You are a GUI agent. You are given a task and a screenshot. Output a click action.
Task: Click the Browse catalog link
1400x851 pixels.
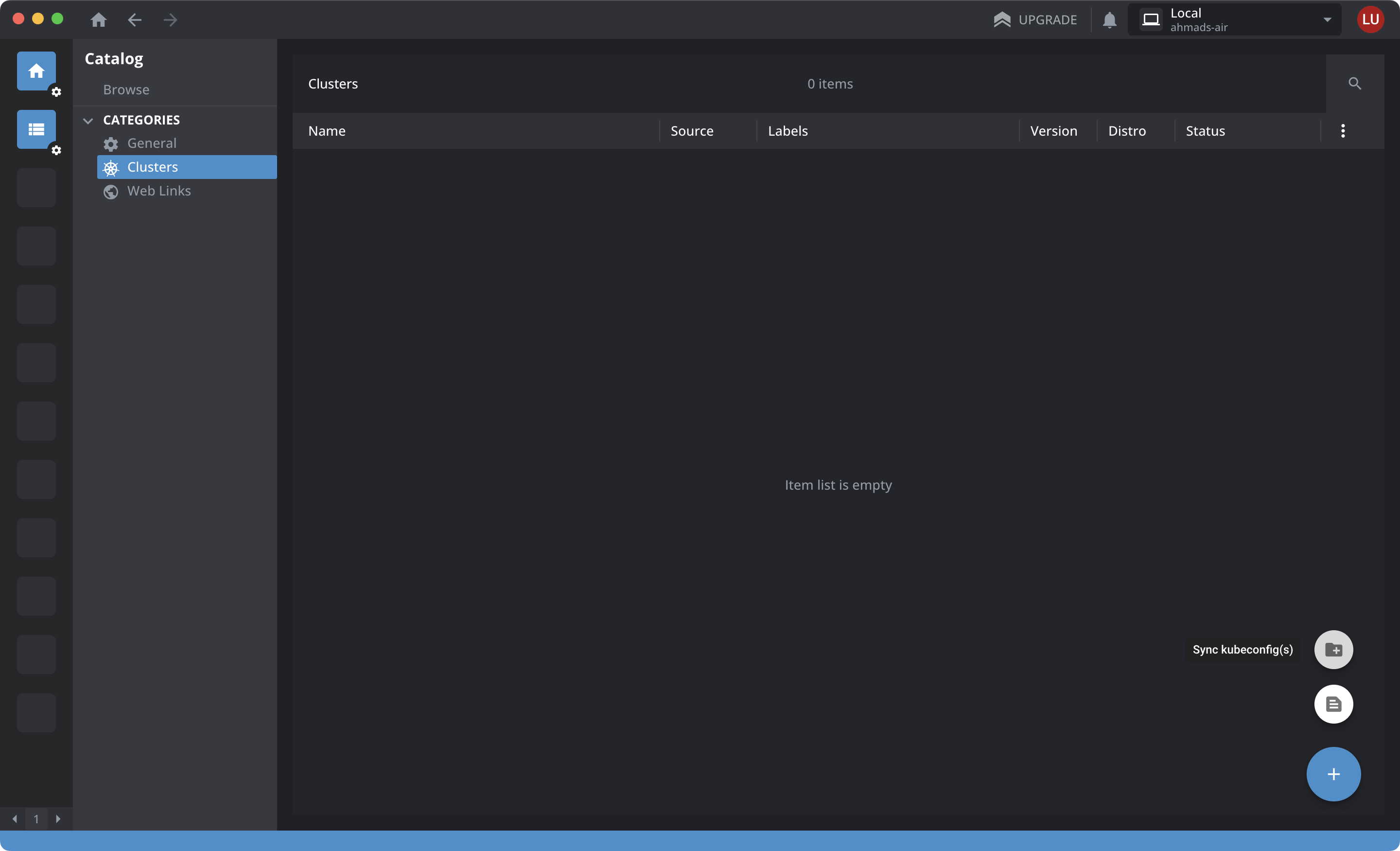point(126,90)
